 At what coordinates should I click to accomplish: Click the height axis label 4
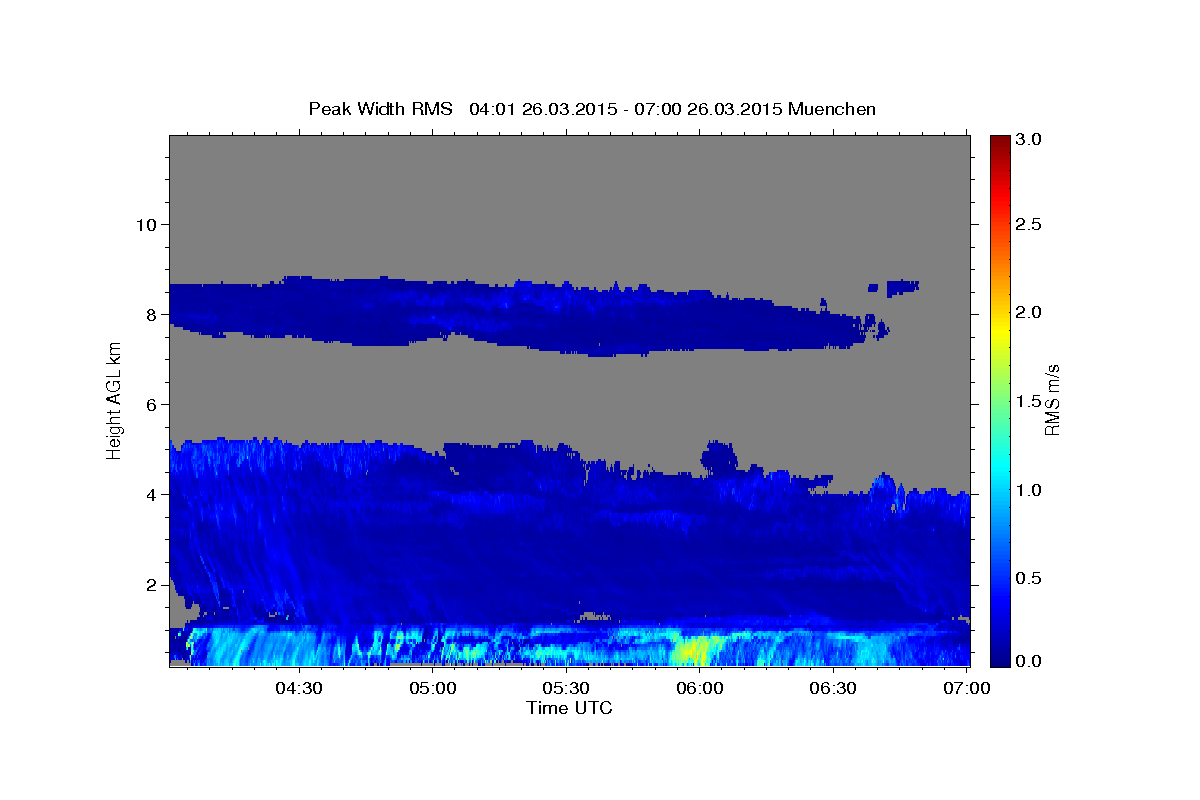coord(149,494)
